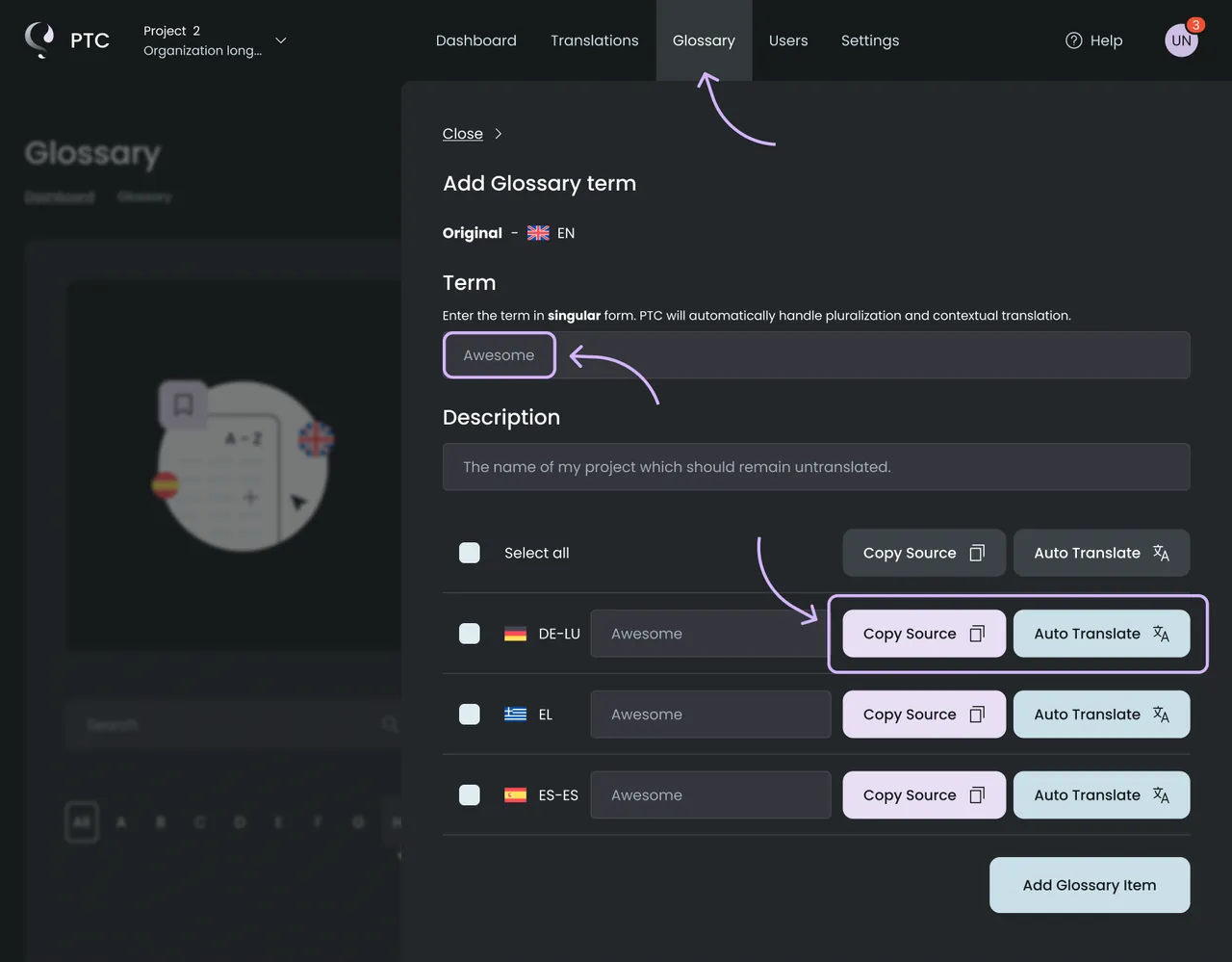
Task: Click the translate icon in the EL Auto Translate button
Action: pos(1161,715)
